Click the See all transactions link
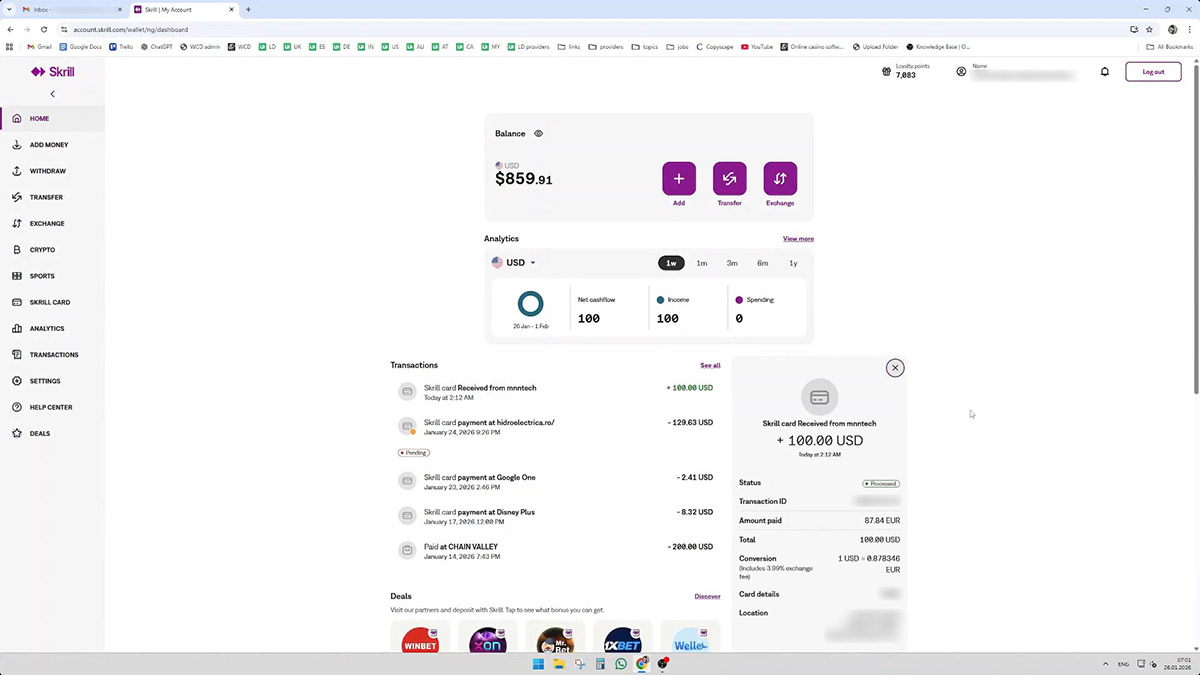 click(x=710, y=366)
